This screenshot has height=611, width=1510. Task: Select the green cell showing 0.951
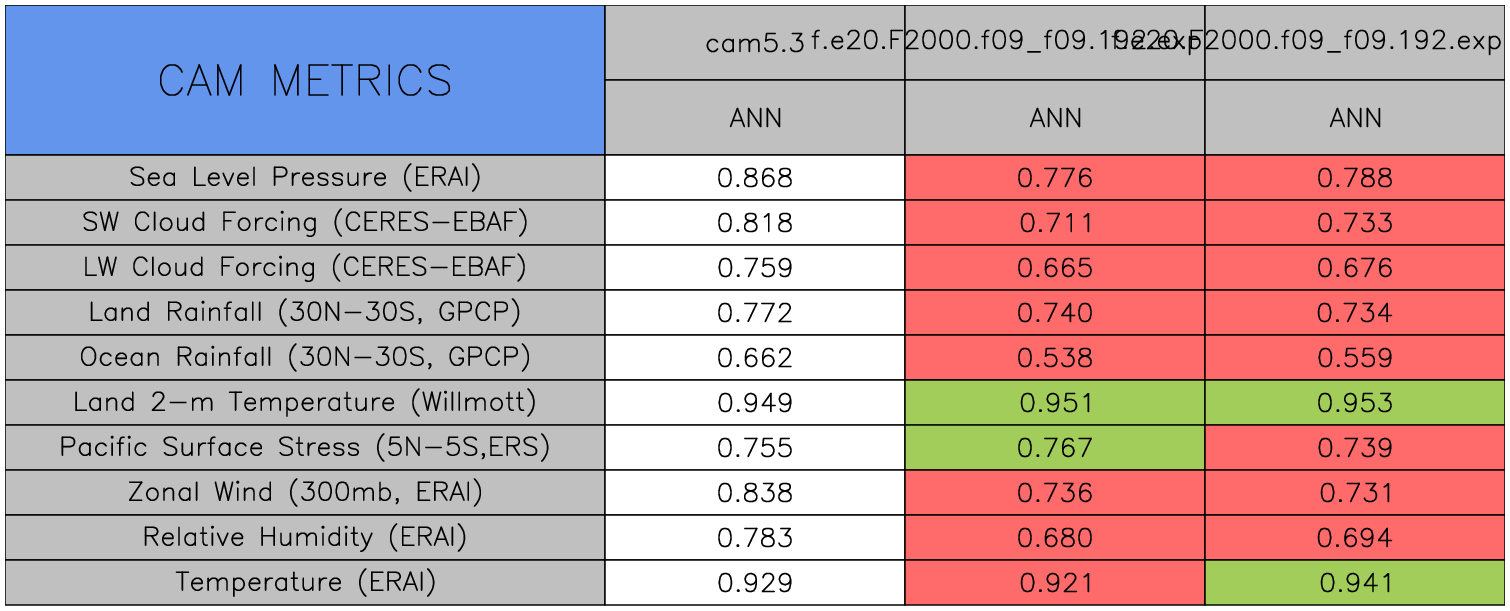[1055, 403]
